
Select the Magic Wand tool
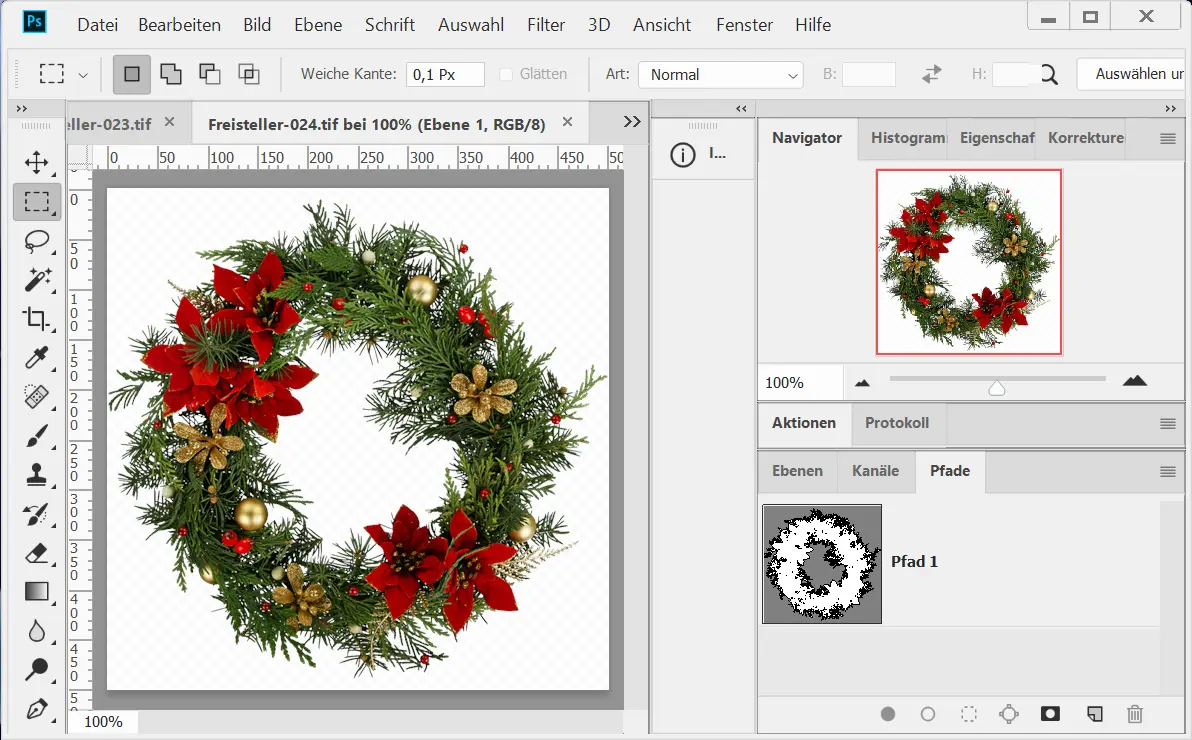coord(37,279)
